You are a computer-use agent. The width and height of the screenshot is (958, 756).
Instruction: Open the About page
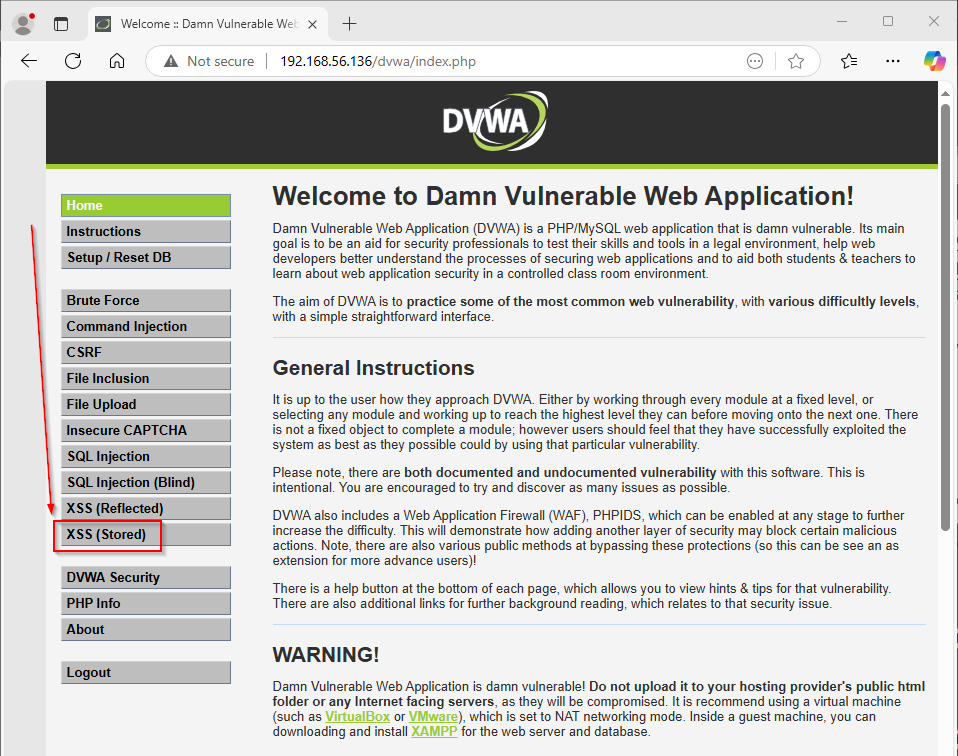(146, 629)
